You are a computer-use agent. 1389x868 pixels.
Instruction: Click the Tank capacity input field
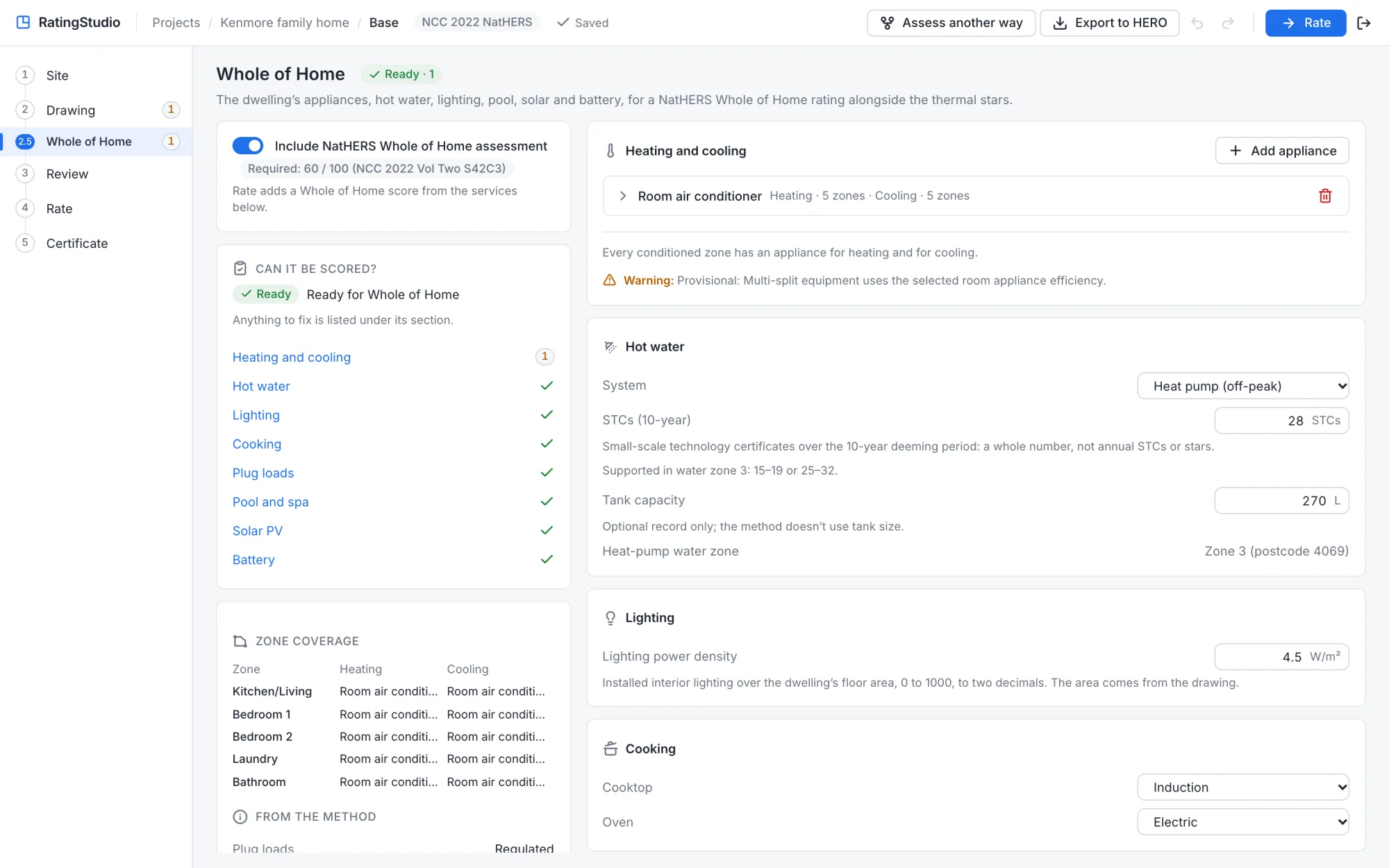tap(1281, 501)
